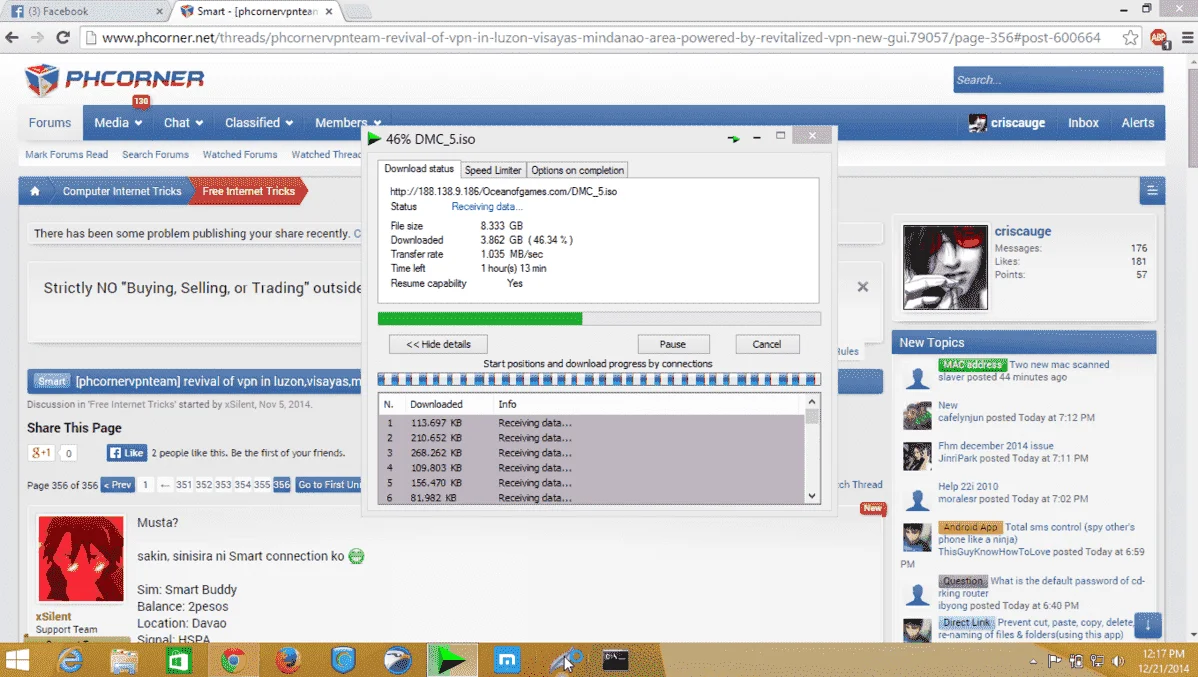This screenshot has height=677, width=1198.
Task: Switch to the Speed Limiter tab
Action: tap(493, 170)
